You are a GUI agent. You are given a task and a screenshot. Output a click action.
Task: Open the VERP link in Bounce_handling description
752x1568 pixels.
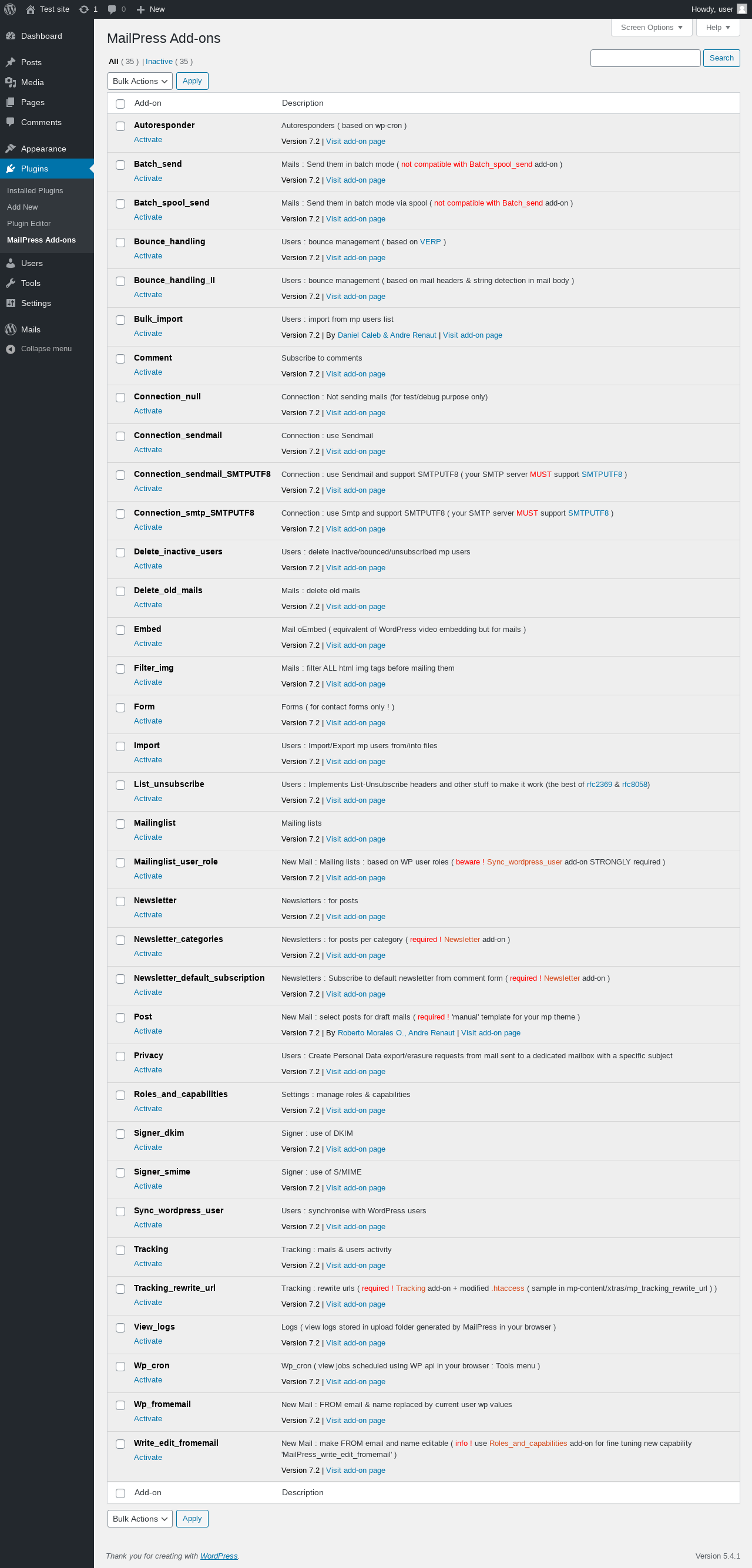tap(431, 241)
